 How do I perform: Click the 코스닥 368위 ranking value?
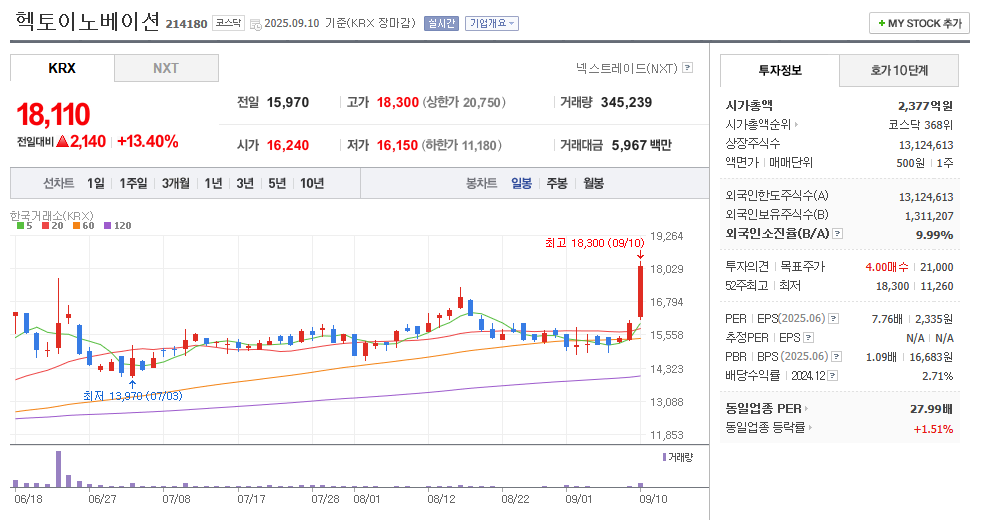tap(921, 125)
